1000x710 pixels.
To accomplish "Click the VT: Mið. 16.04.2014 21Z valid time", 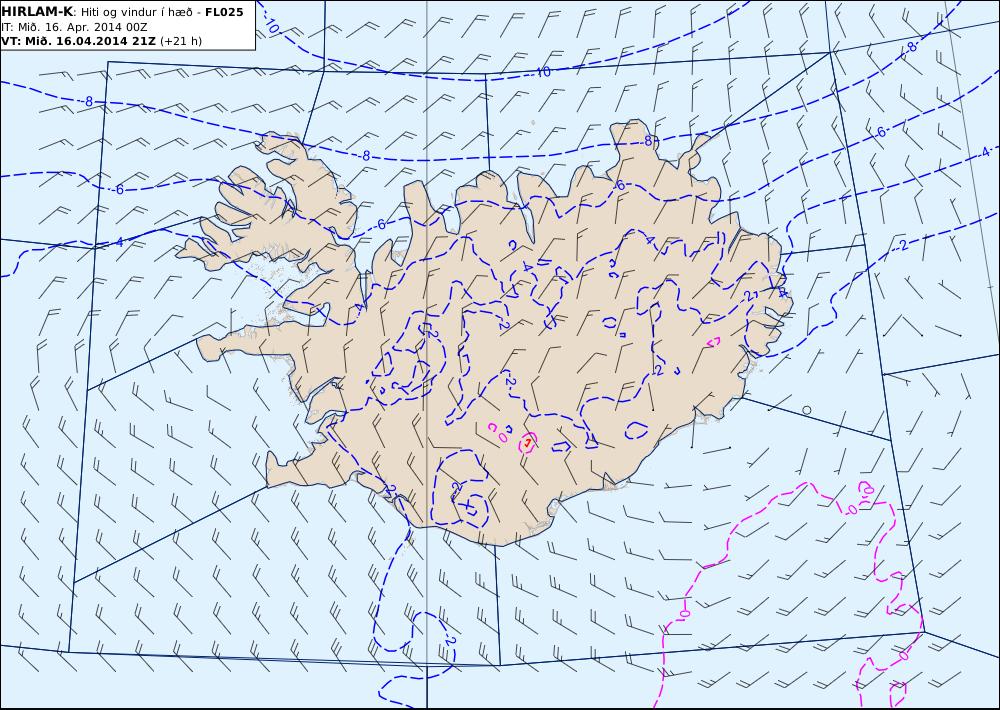I will coord(78,41).
